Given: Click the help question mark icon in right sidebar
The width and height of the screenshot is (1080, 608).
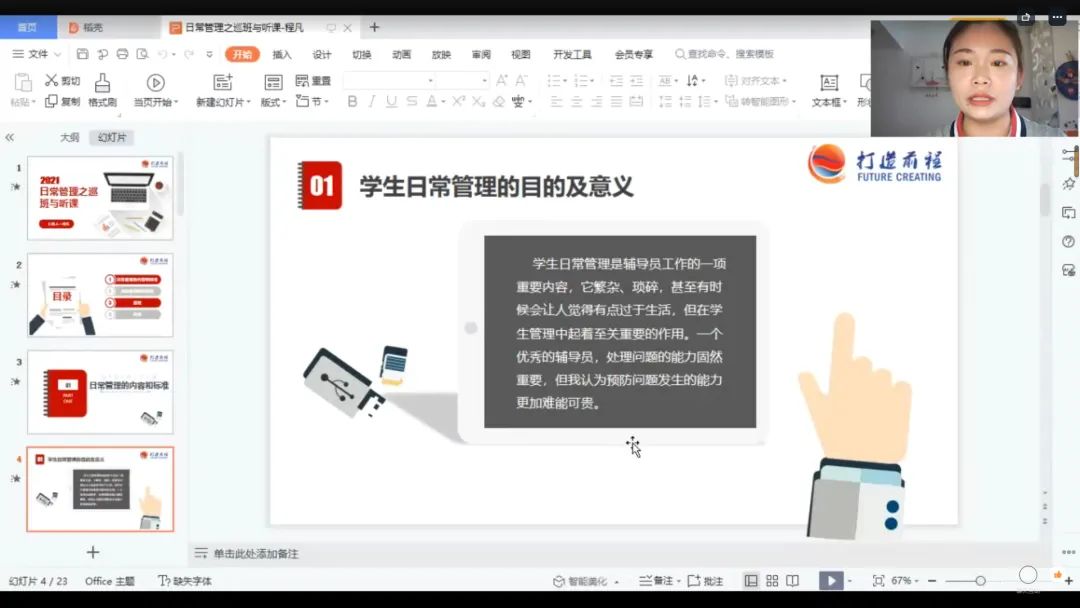Looking at the screenshot, I should tap(1068, 242).
